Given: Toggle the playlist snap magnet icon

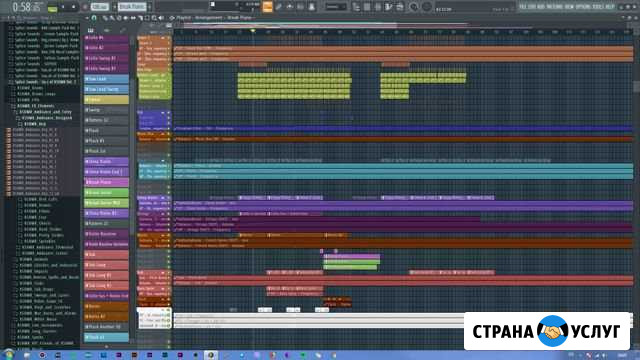Looking at the screenshot, I should (94, 18).
